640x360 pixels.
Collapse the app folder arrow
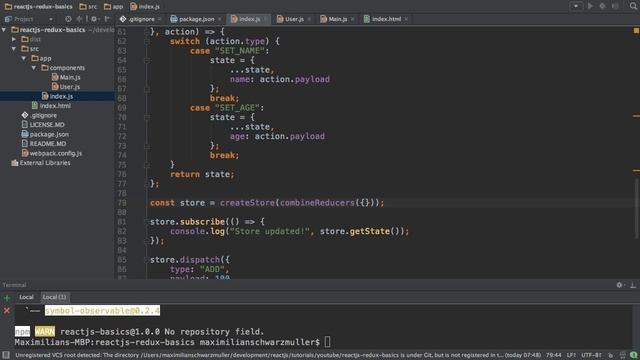tap(24, 58)
